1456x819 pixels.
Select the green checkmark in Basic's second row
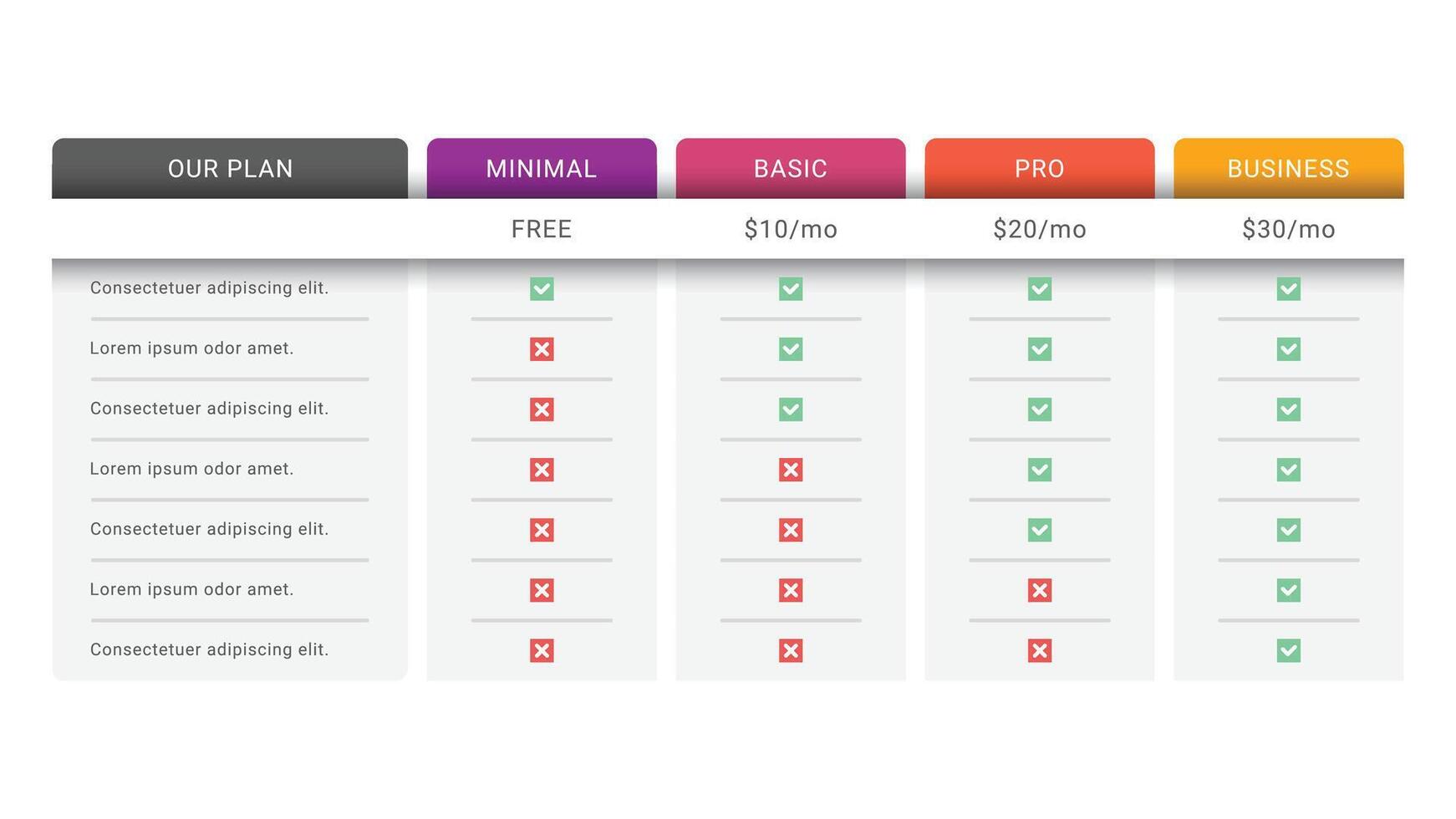coord(791,349)
